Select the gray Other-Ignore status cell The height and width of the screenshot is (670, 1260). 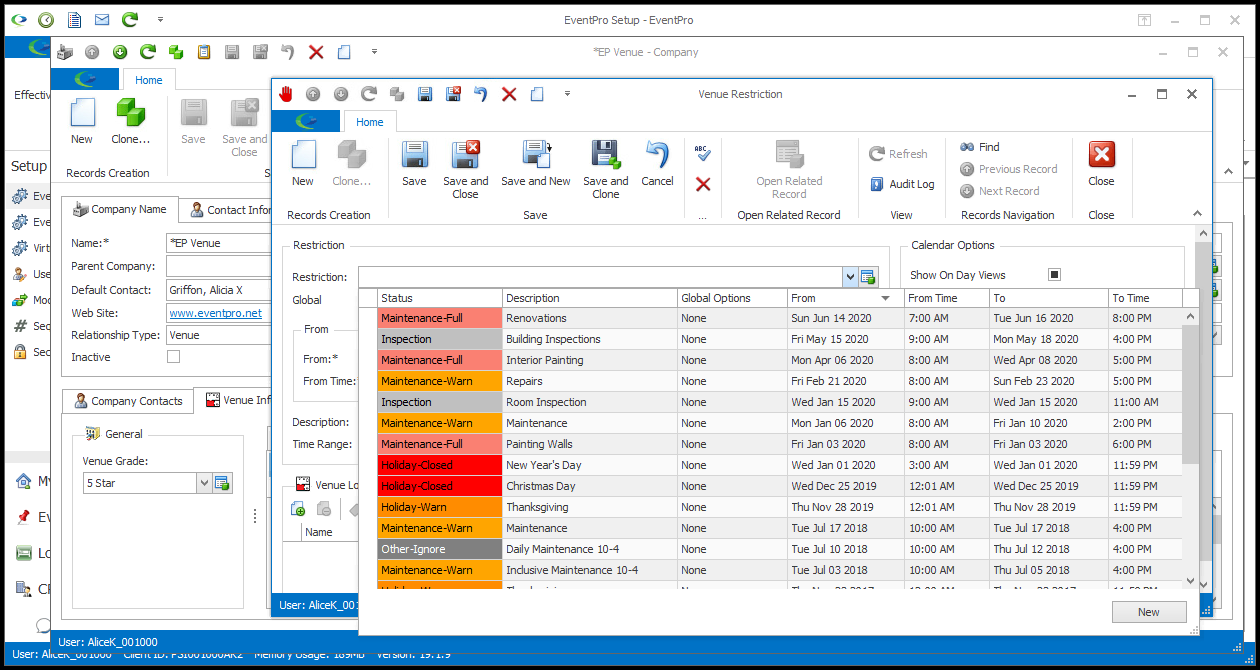(439, 549)
